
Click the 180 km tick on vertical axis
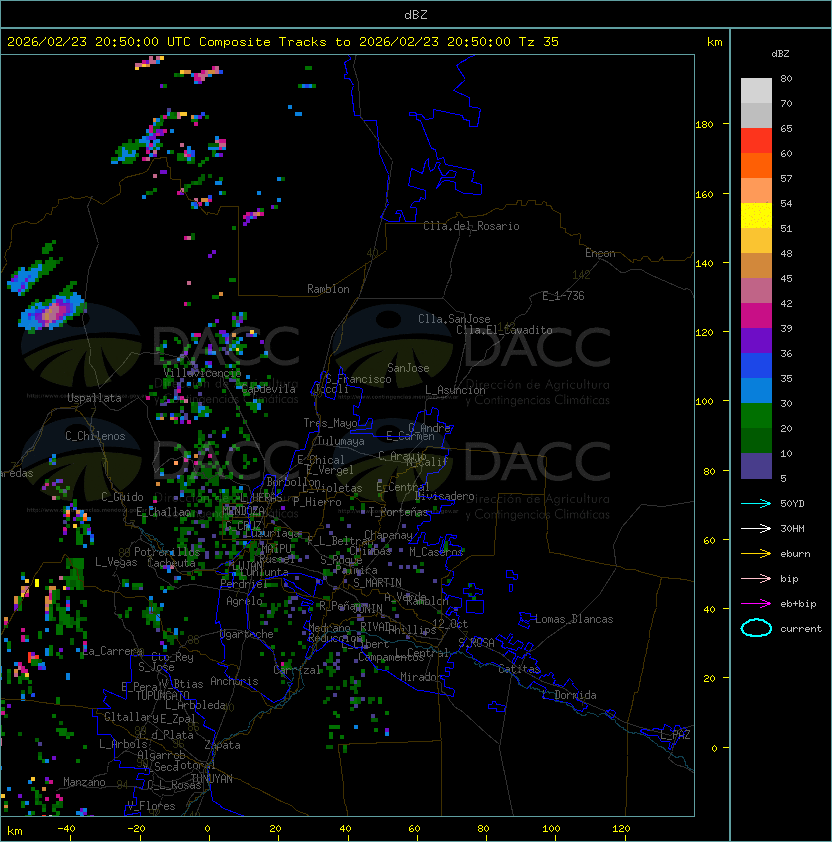(x=704, y=125)
